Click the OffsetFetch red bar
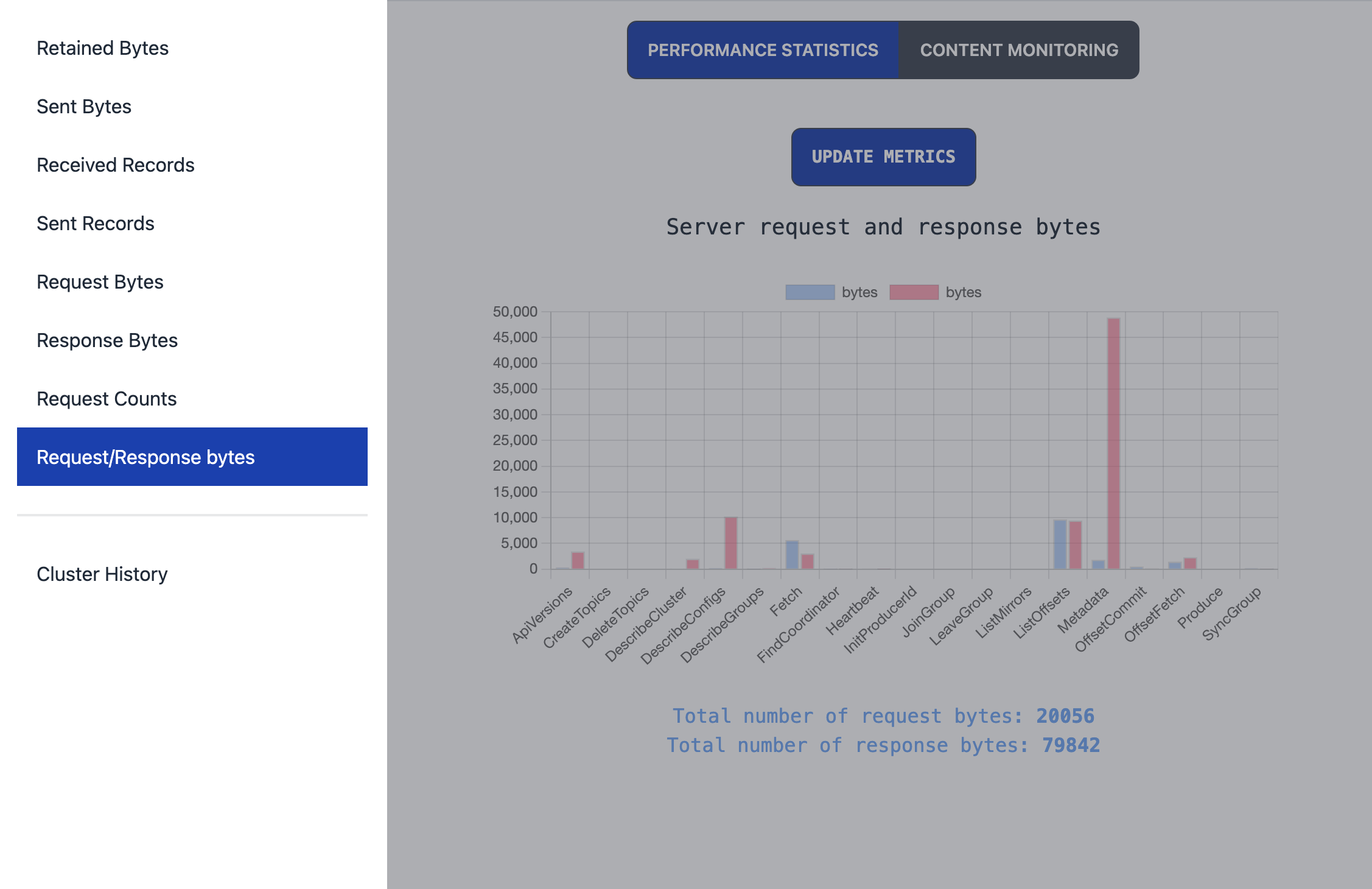This screenshot has height=889, width=1372. [x=1190, y=563]
